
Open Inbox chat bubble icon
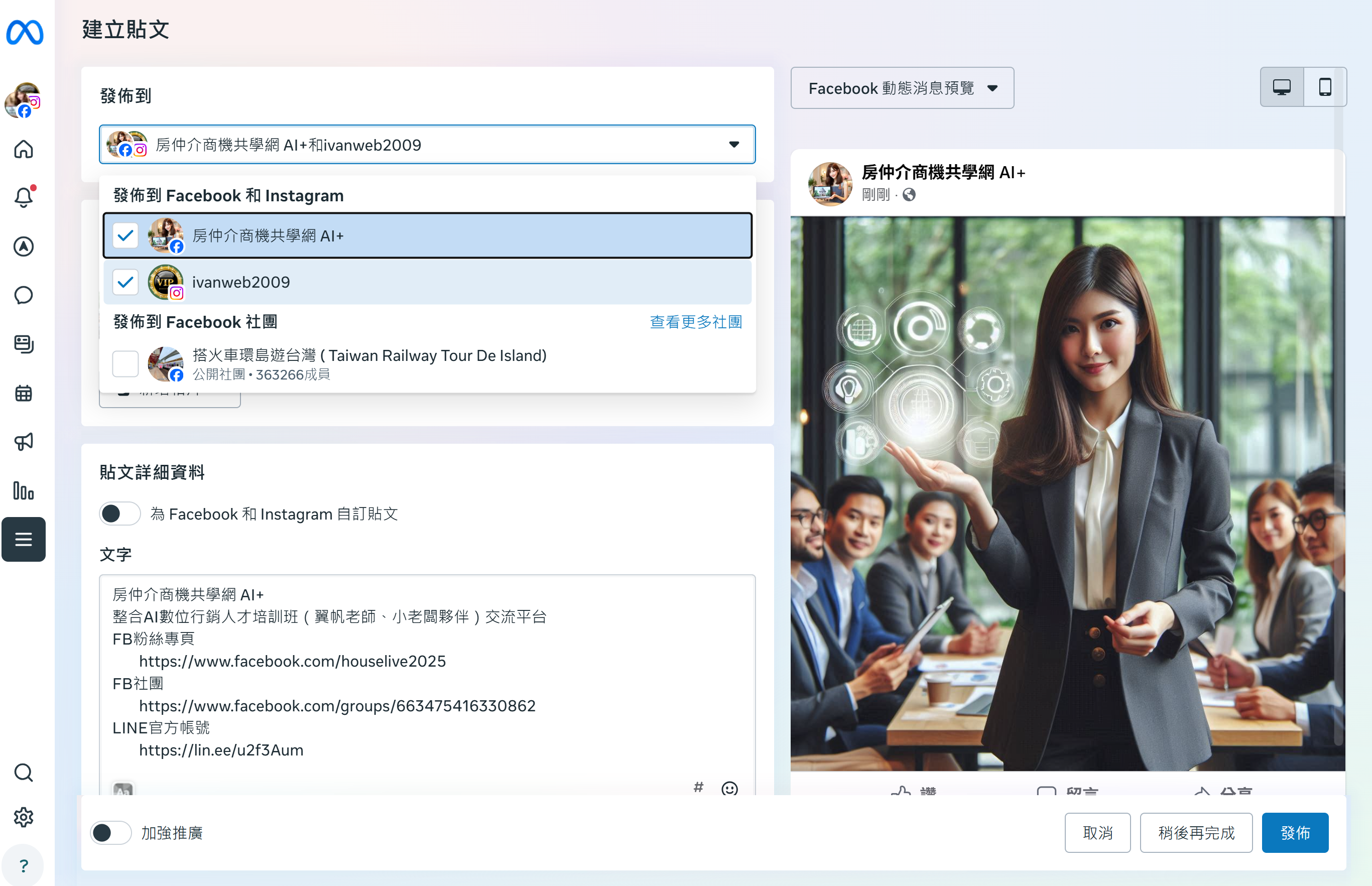(24, 296)
